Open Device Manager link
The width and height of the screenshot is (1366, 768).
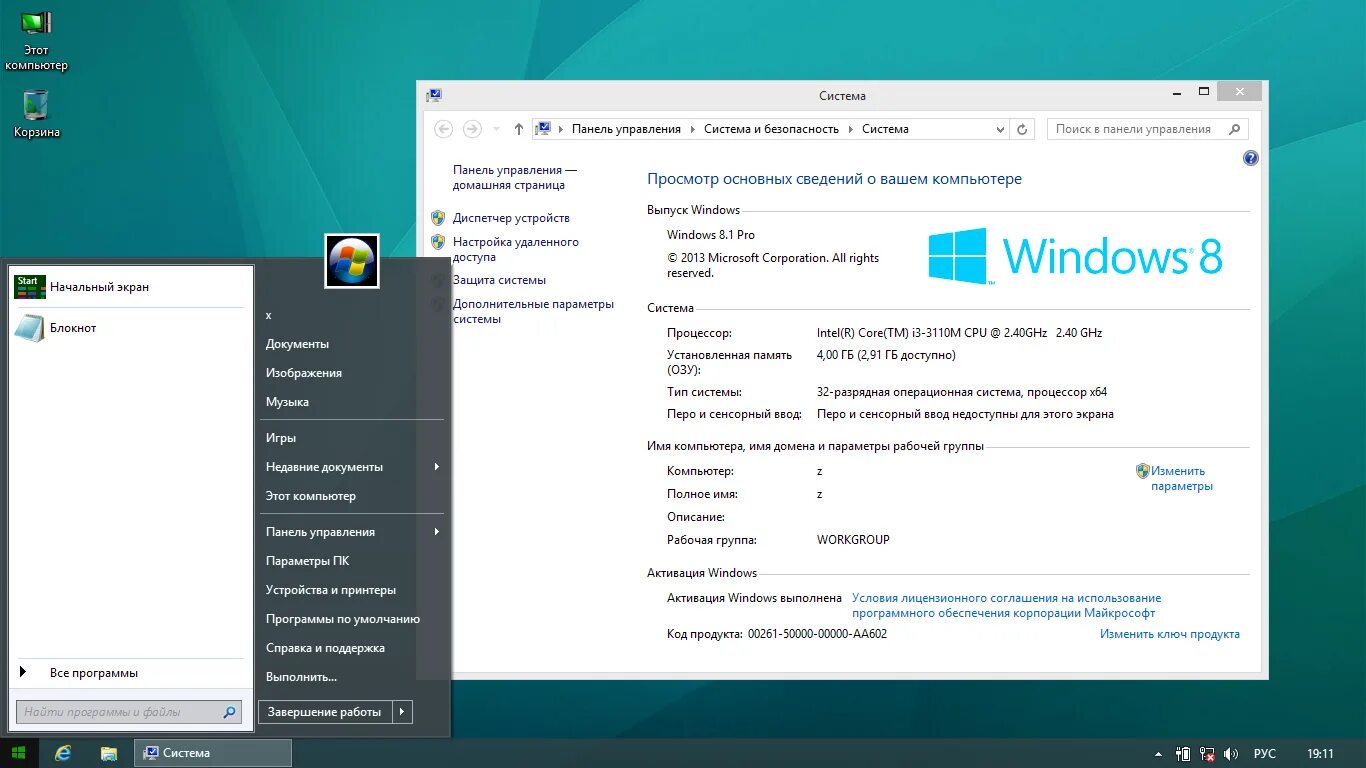(511, 218)
